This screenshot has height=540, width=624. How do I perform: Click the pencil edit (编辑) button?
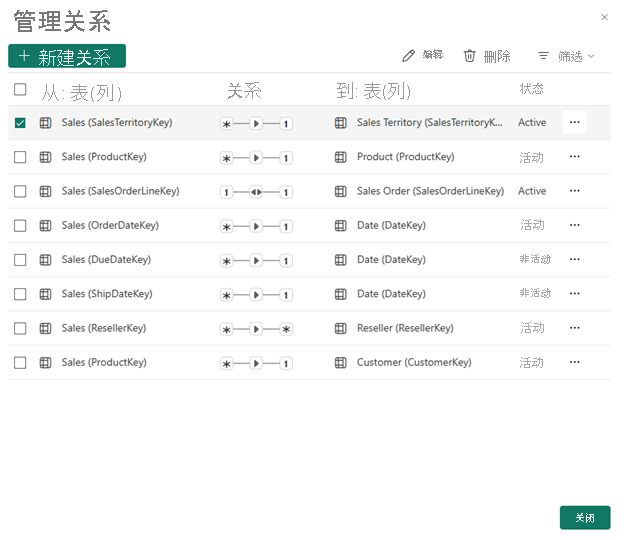pos(422,56)
